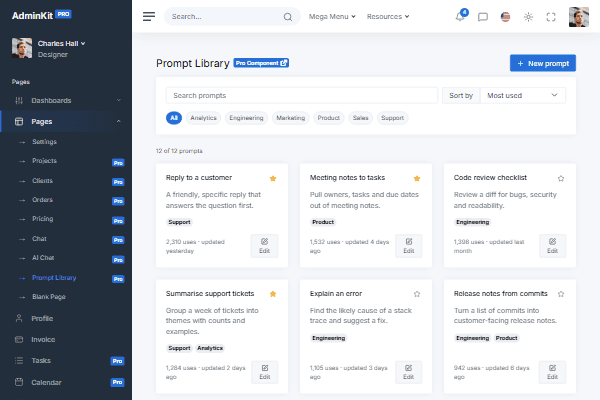This screenshot has height=400, width=600.
Task: Open the Sort by Most used dropdown
Action: 523,96
